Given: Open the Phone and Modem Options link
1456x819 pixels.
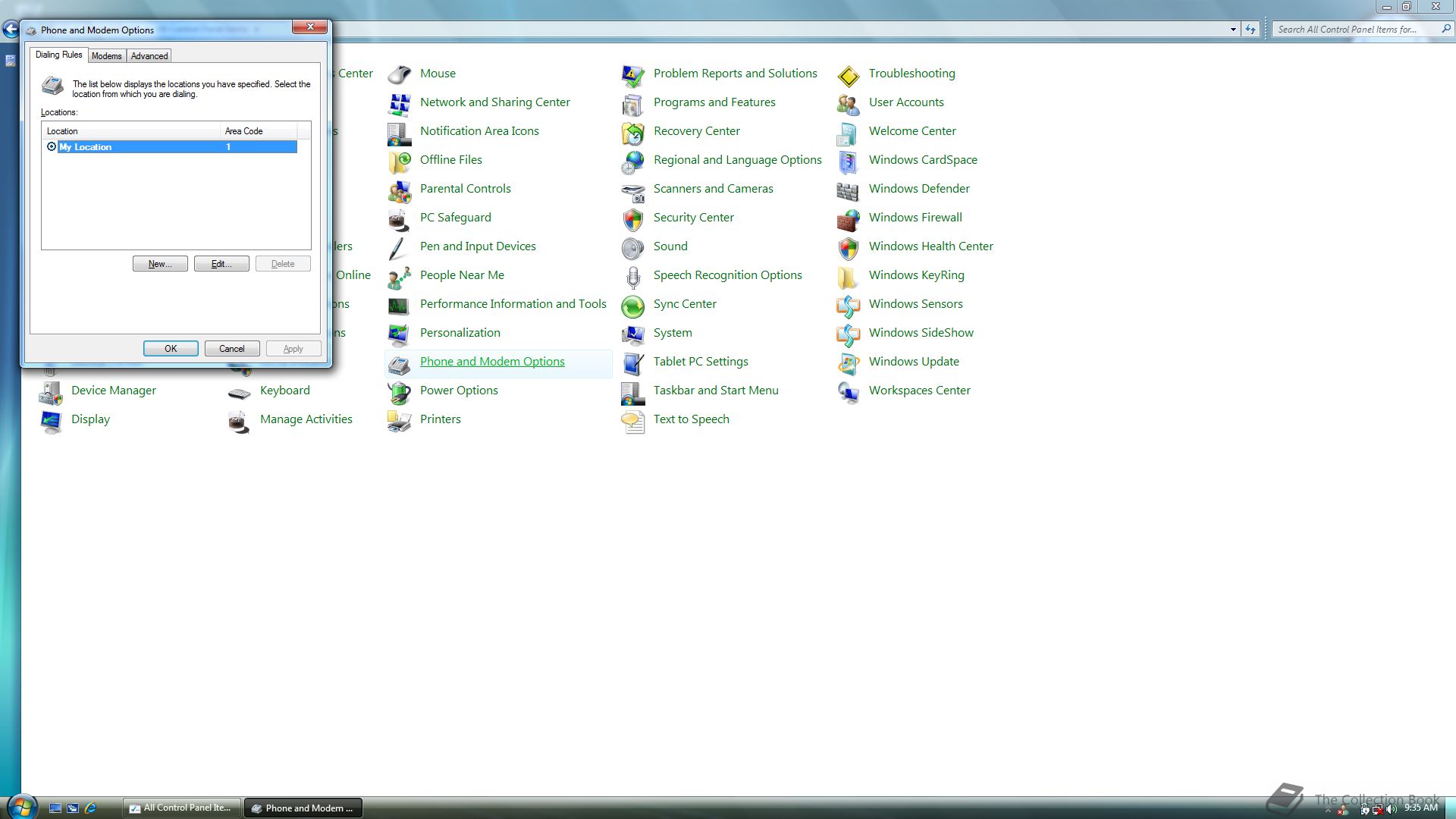Looking at the screenshot, I should [x=492, y=362].
